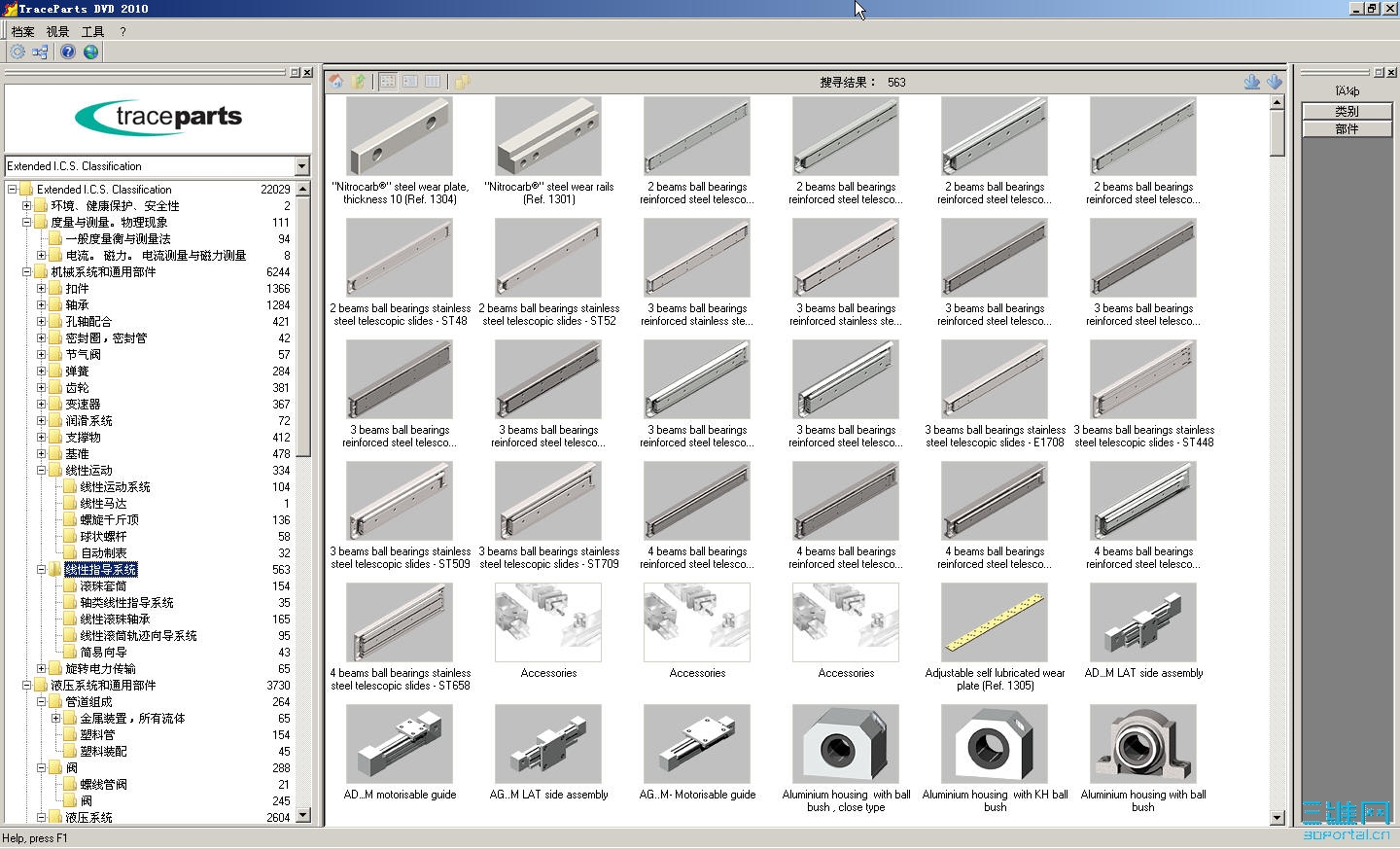Screen dimensions: 1400x850
Task: Expand the 齿轮 tree node
Action: 42,388
